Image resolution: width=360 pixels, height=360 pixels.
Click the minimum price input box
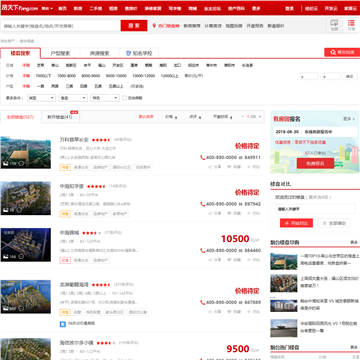[309, 76]
